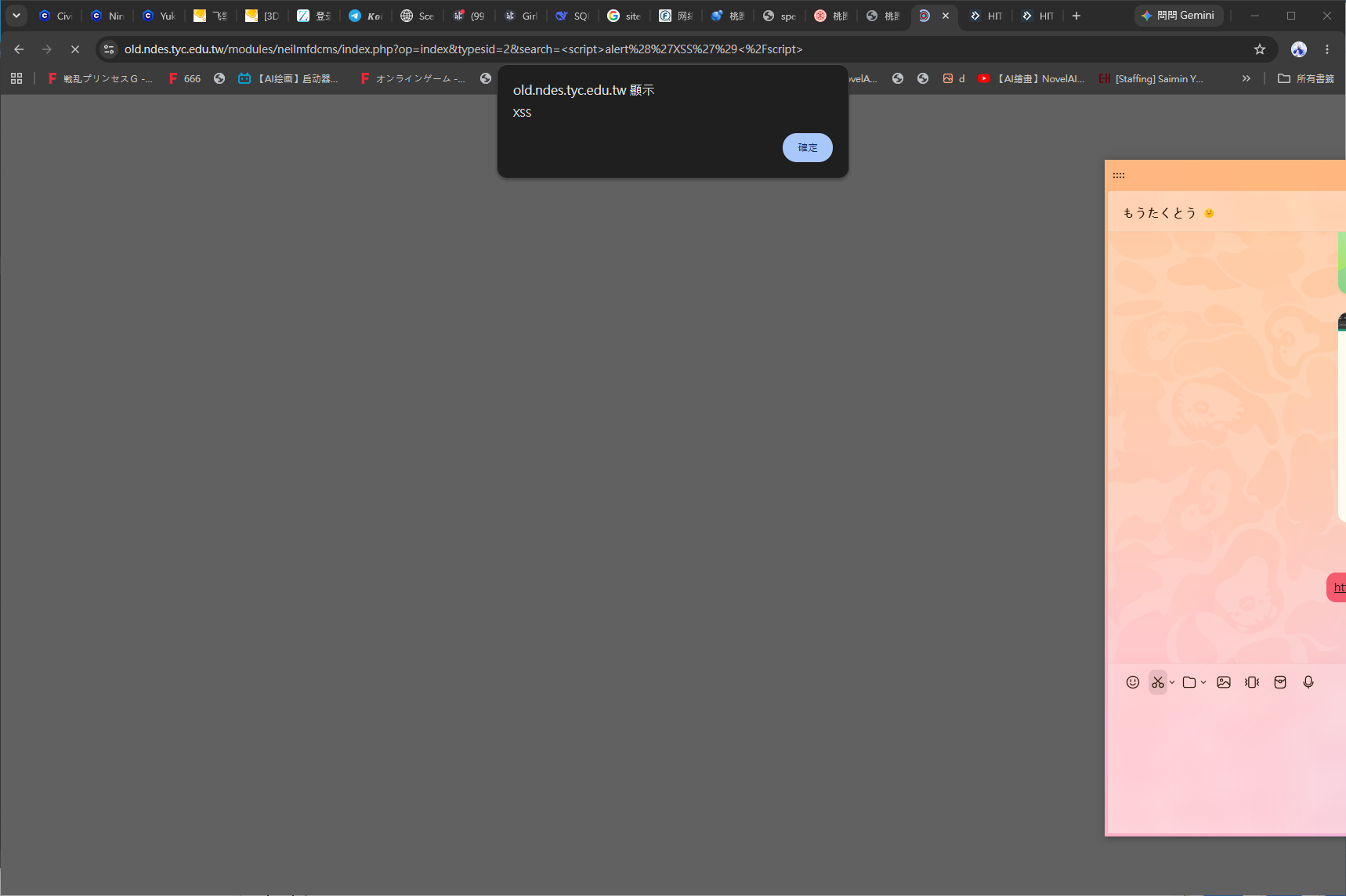Screen dimensions: 1346x896
Task: Expand the dropdown arrow beside the folder icon
Action: click(1203, 682)
